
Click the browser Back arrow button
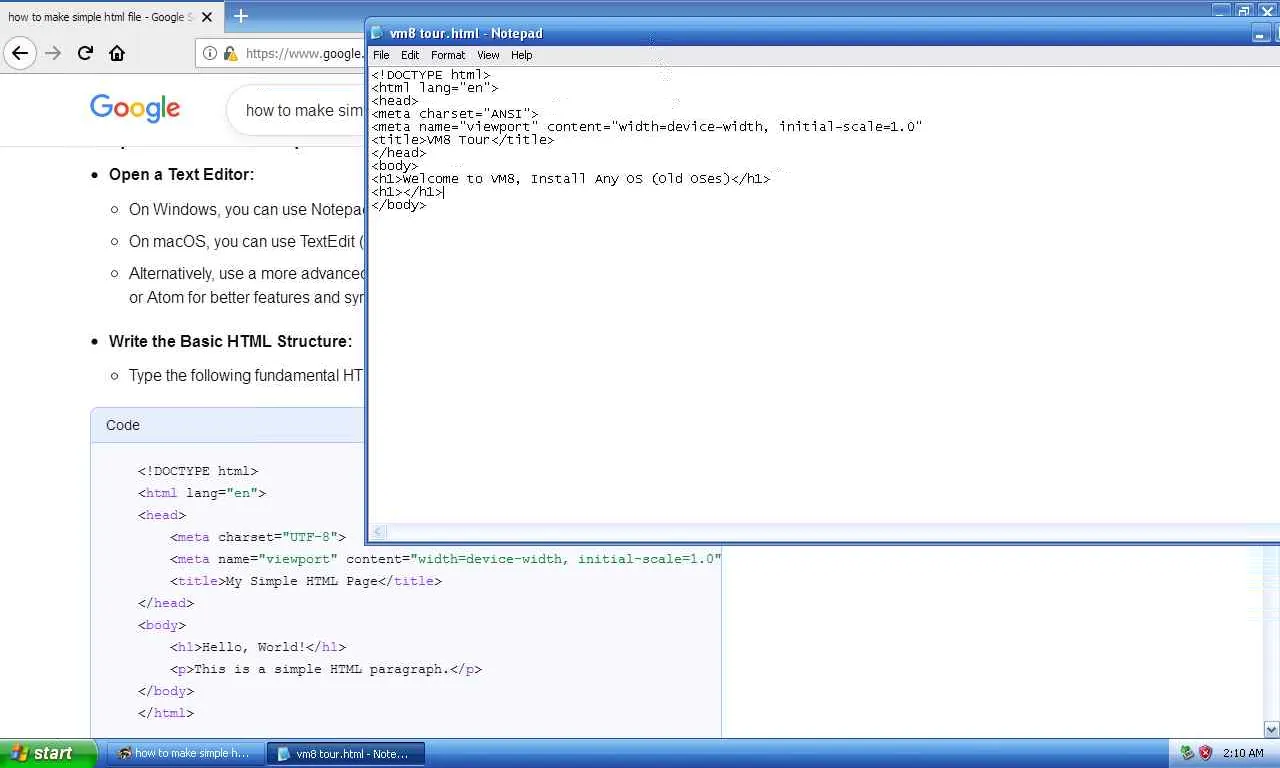click(x=19, y=53)
